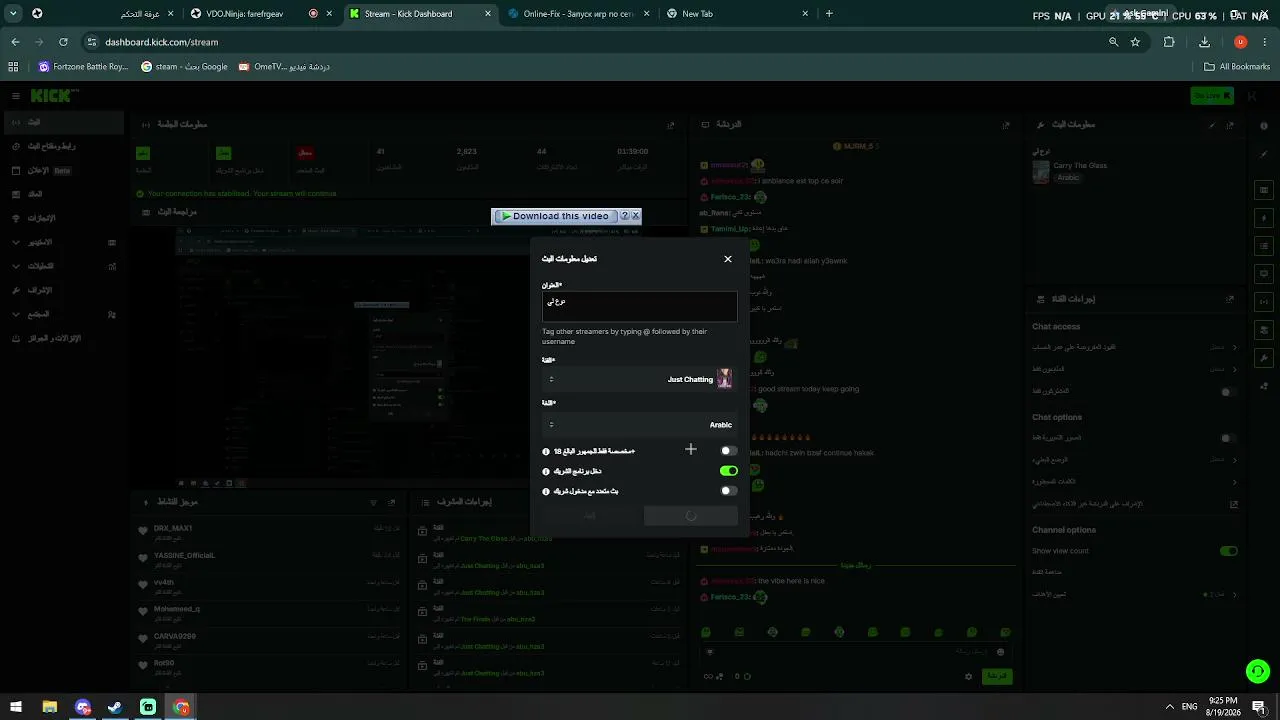
Task: Click the pencil icon in right rail
Action: click(1264, 155)
